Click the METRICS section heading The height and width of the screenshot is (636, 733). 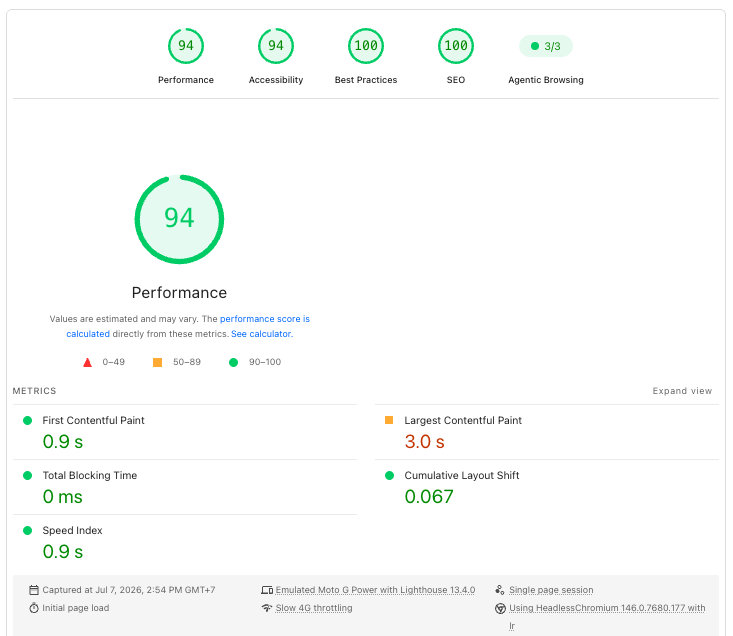click(34, 391)
